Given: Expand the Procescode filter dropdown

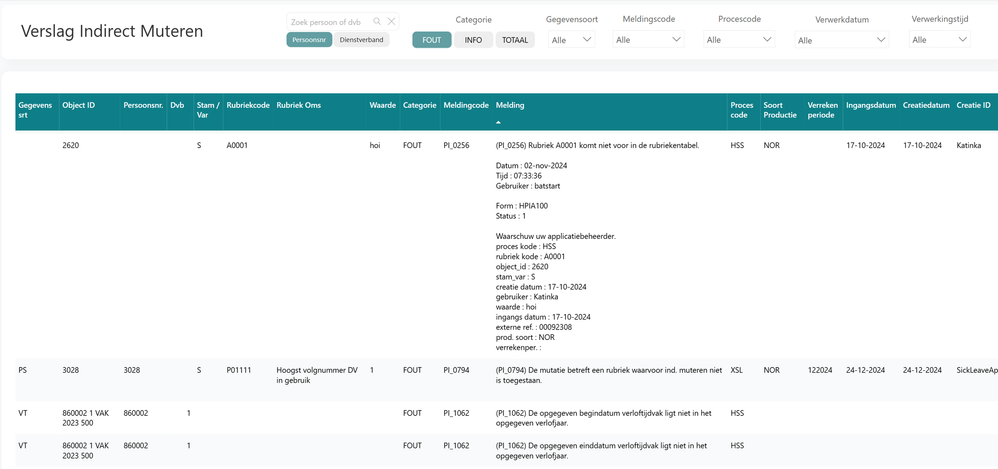Looking at the screenshot, I should 739,39.
